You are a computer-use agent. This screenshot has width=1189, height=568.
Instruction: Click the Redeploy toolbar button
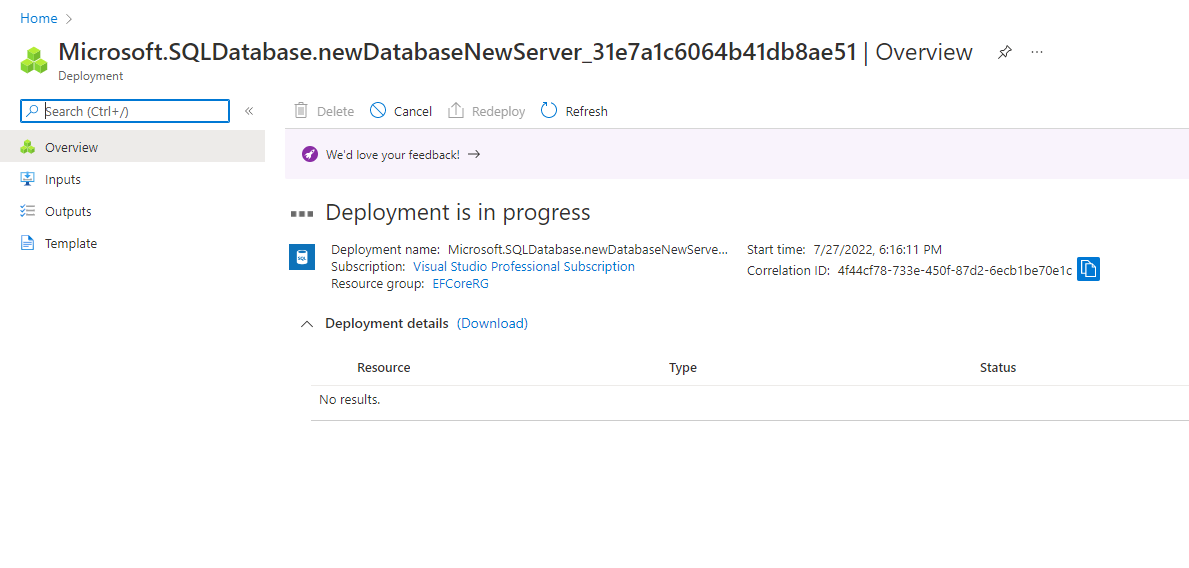pyautogui.click(x=486, y=111)
